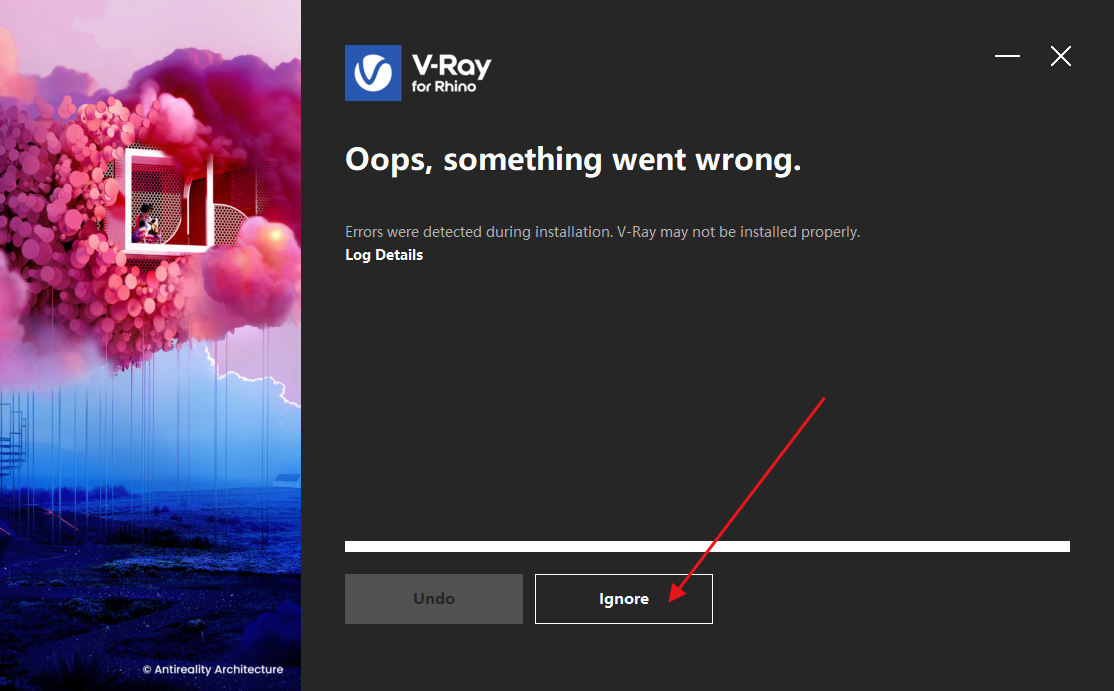Click the greyed-out Undo button

[434, 599]
